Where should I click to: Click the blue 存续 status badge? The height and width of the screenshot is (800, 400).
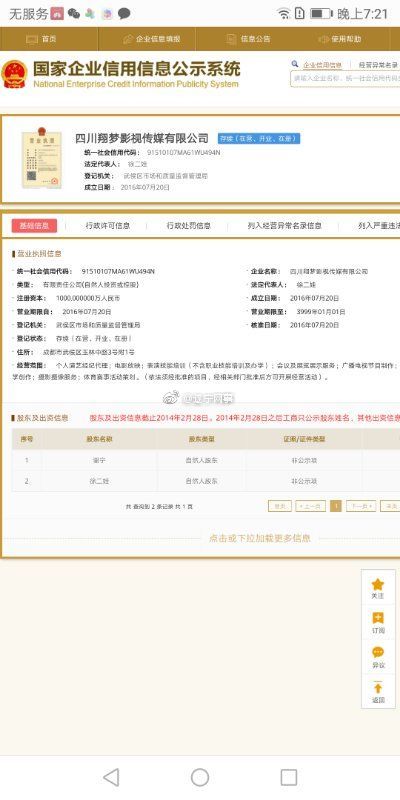259,138
